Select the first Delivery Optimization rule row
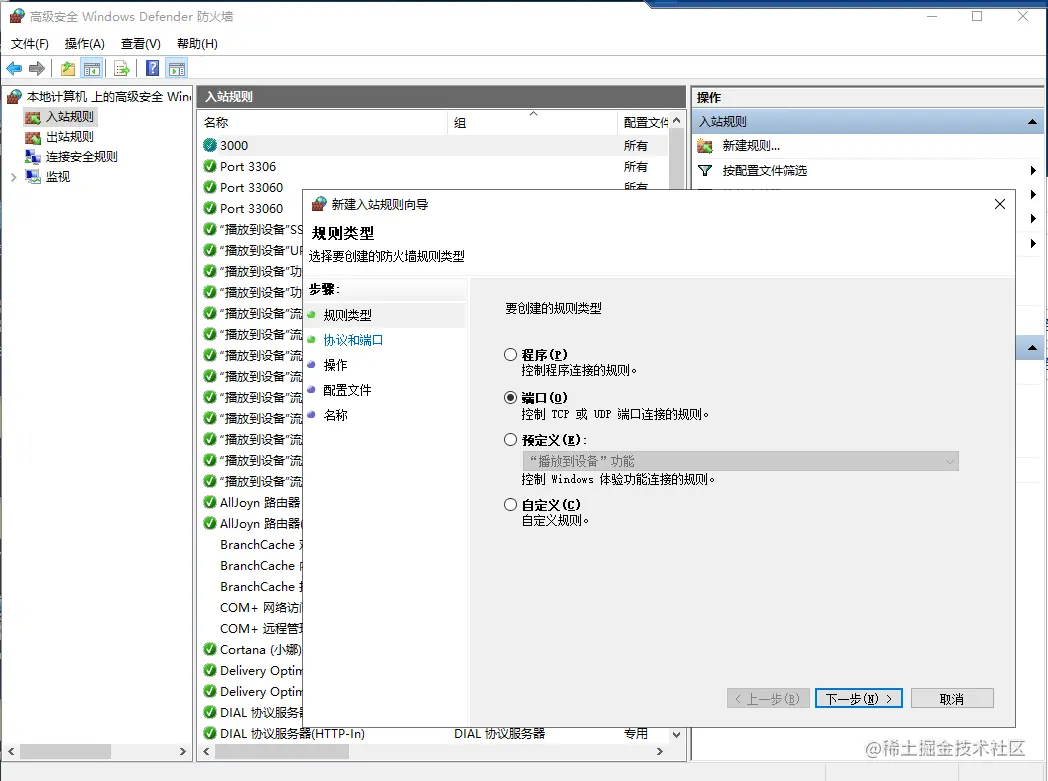The width and height of the screenshot is (1048, 781). [253, 670]
